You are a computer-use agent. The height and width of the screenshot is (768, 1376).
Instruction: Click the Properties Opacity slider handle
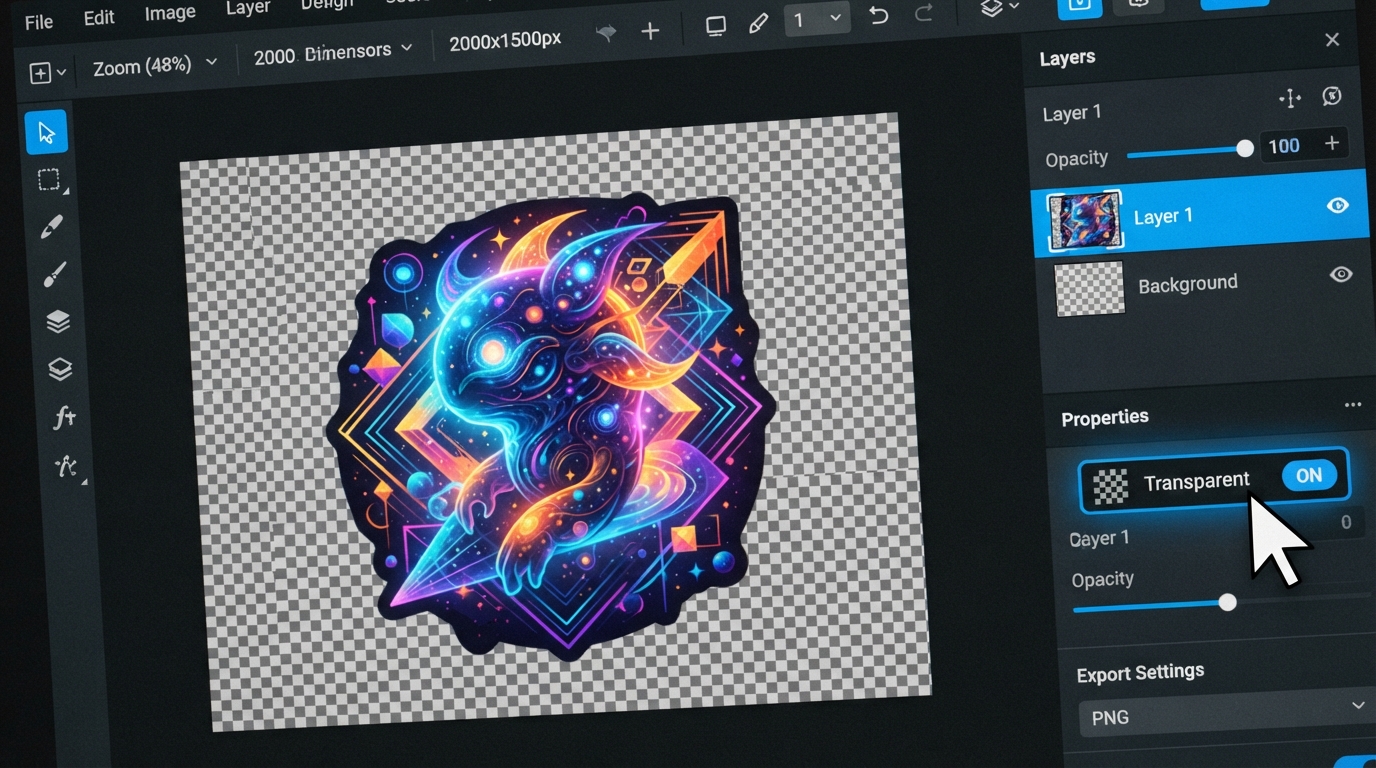pos(1228,602)
